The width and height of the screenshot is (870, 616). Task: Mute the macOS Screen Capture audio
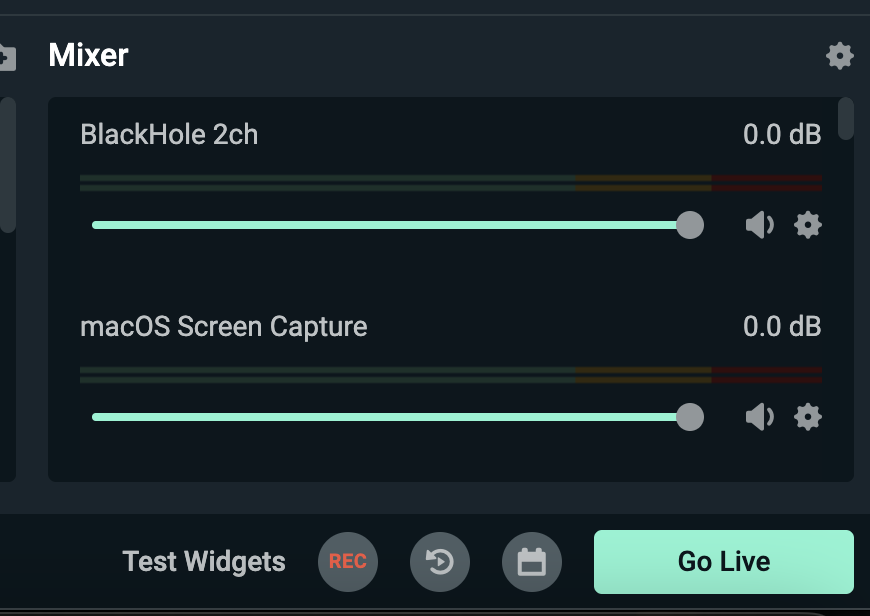tap(759, 417)
